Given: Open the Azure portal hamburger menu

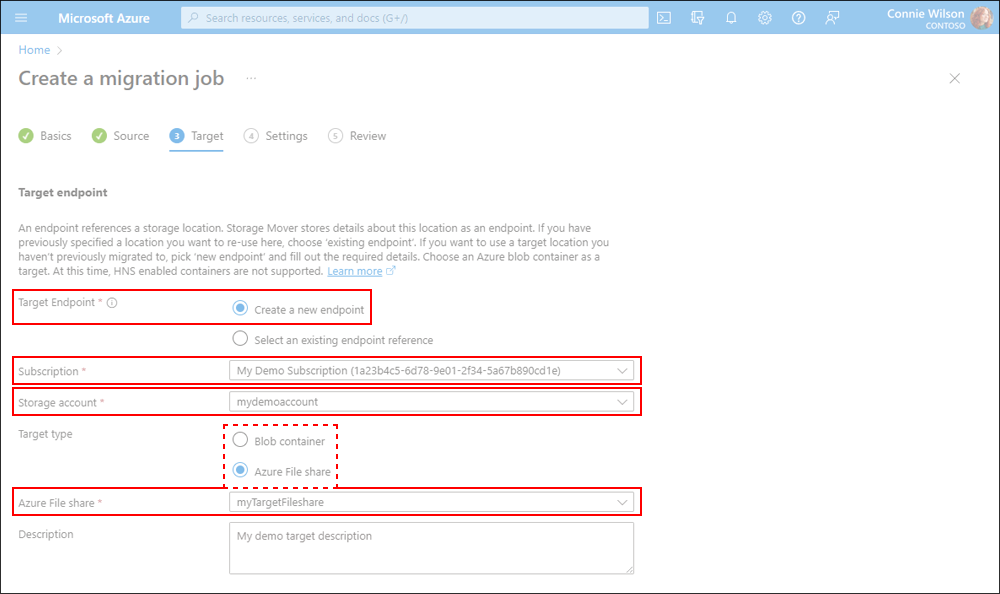Looking at the screenshot, I should [22, 18].
